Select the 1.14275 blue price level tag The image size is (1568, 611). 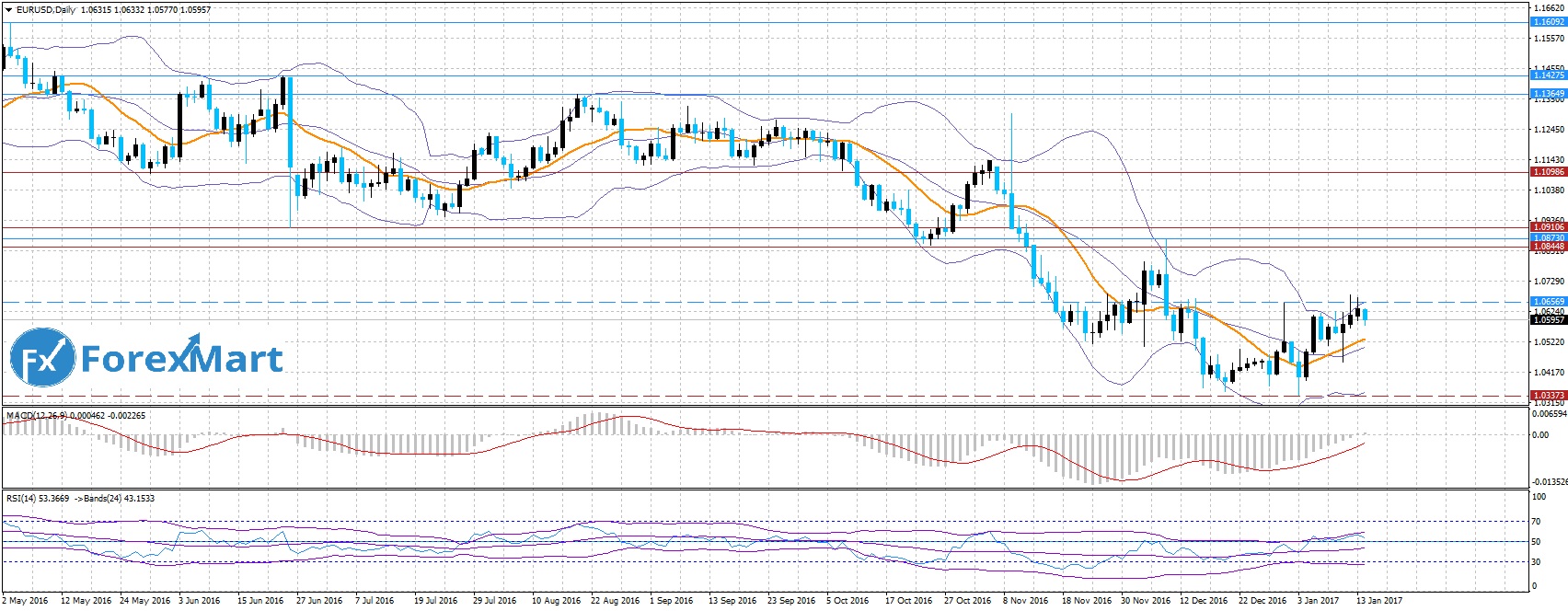(1548, 75)
